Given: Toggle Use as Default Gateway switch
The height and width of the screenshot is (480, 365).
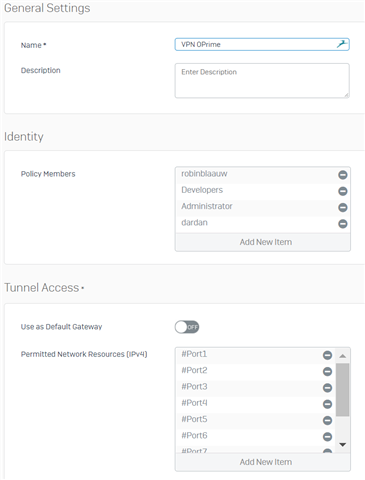Looking at the screenshot, I should click(187, 327).
